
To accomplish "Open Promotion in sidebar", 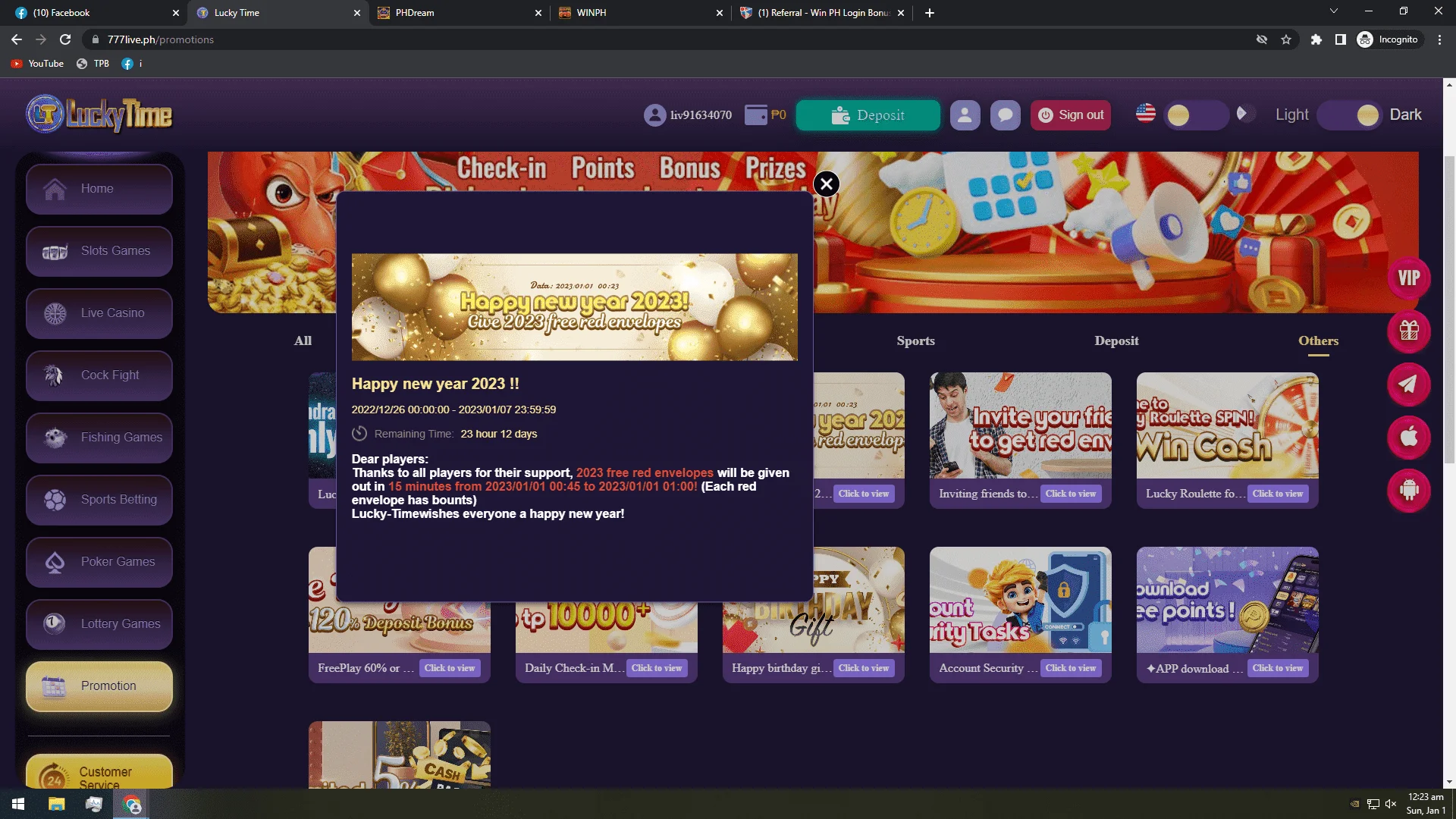I will [x=99, y=686].
